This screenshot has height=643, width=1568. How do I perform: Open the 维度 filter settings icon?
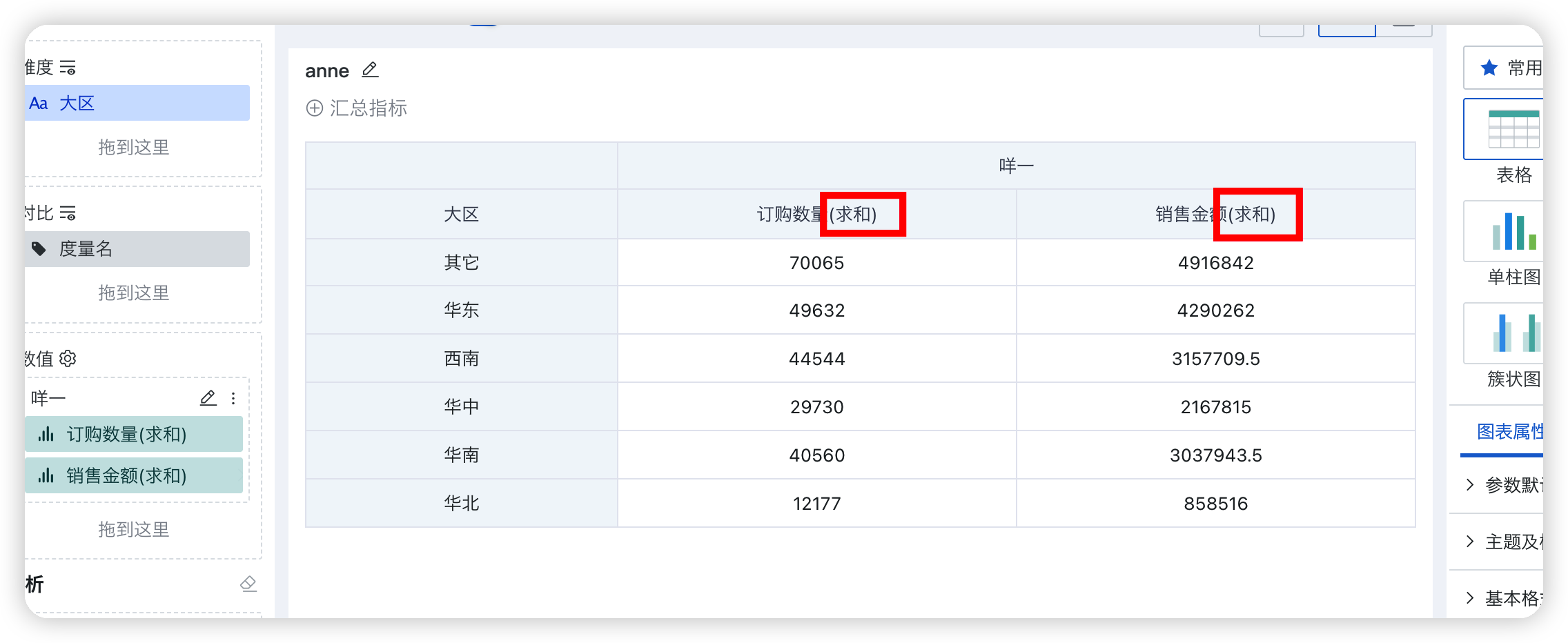tap(68, 68)
